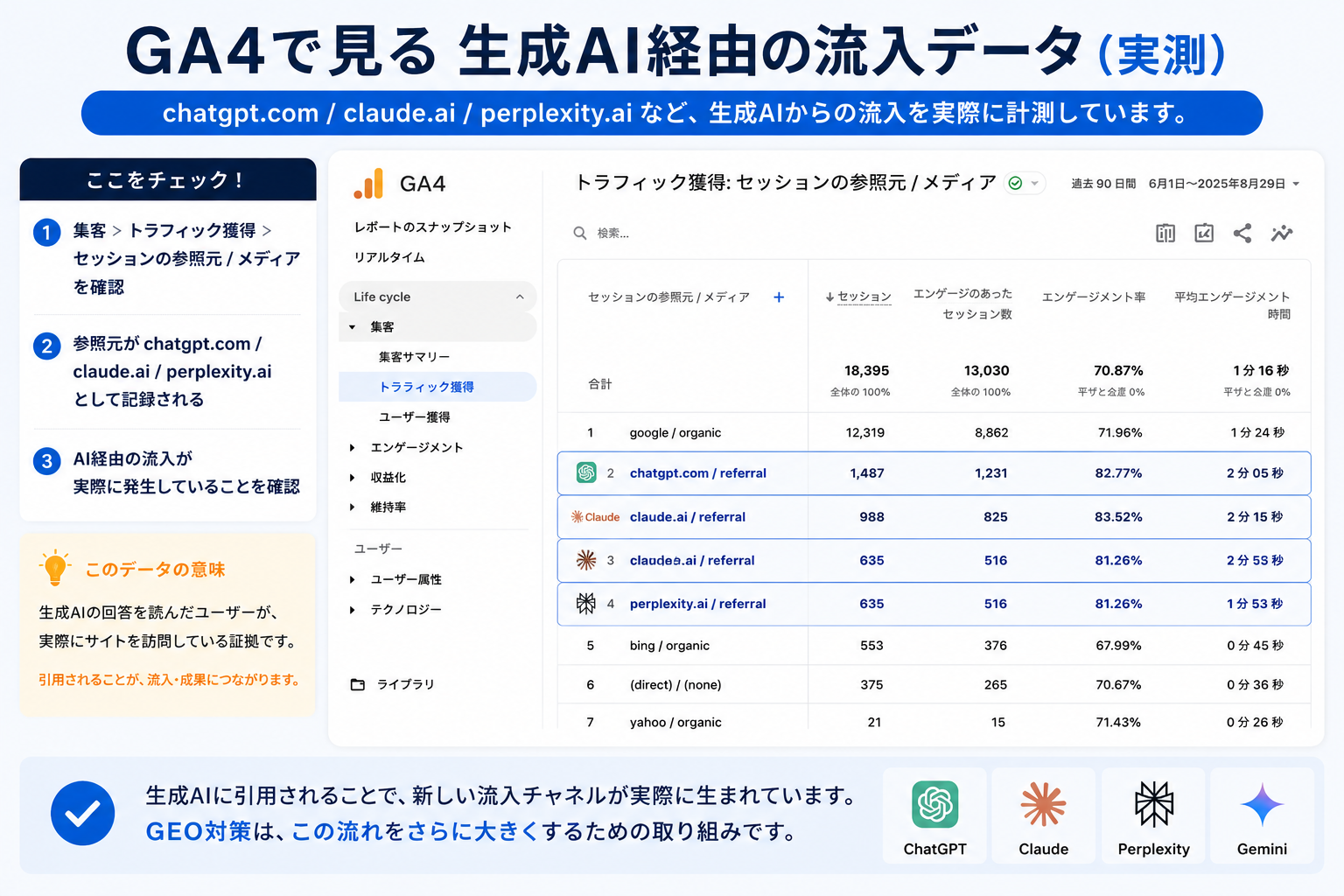Viewport: 1344px width, 896px height.
Task: Click the yahoo / organic row label
Action: pyautogui.click(x=675, y=723)
